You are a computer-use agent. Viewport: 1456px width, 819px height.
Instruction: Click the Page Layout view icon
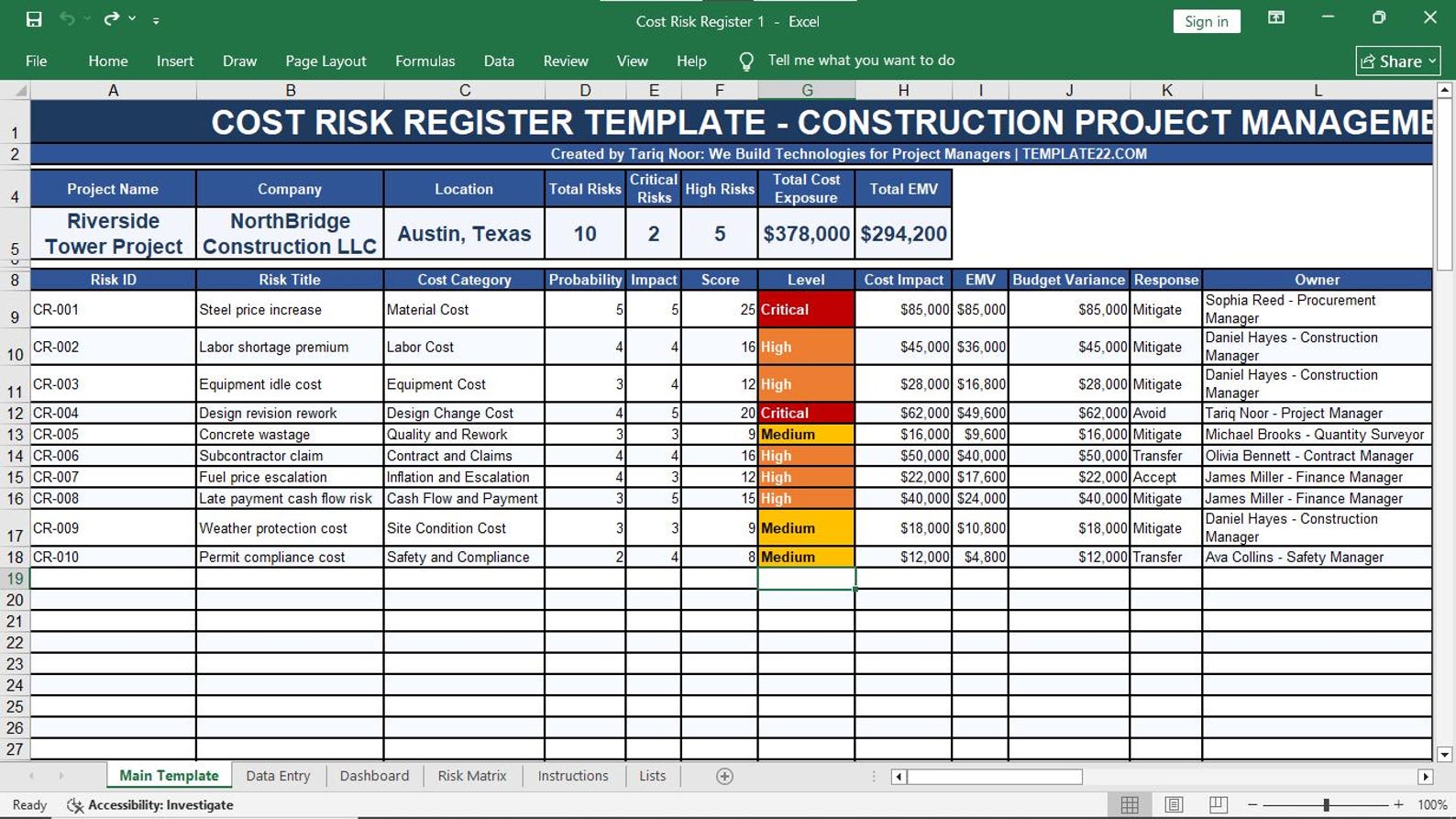pos(1174,805)
